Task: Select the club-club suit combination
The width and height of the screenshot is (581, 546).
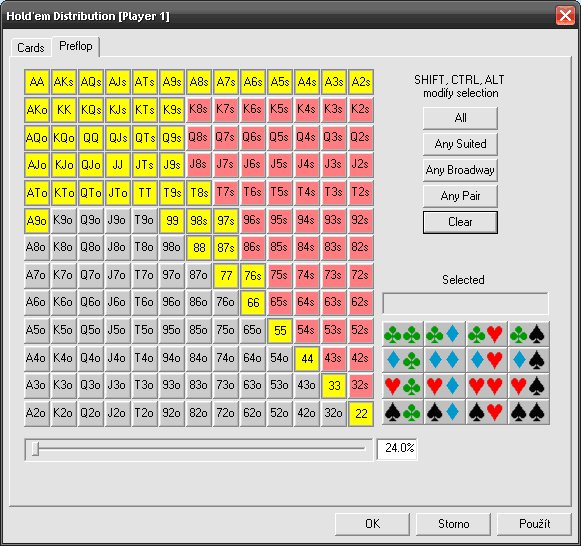Action: tap(402, 334)
